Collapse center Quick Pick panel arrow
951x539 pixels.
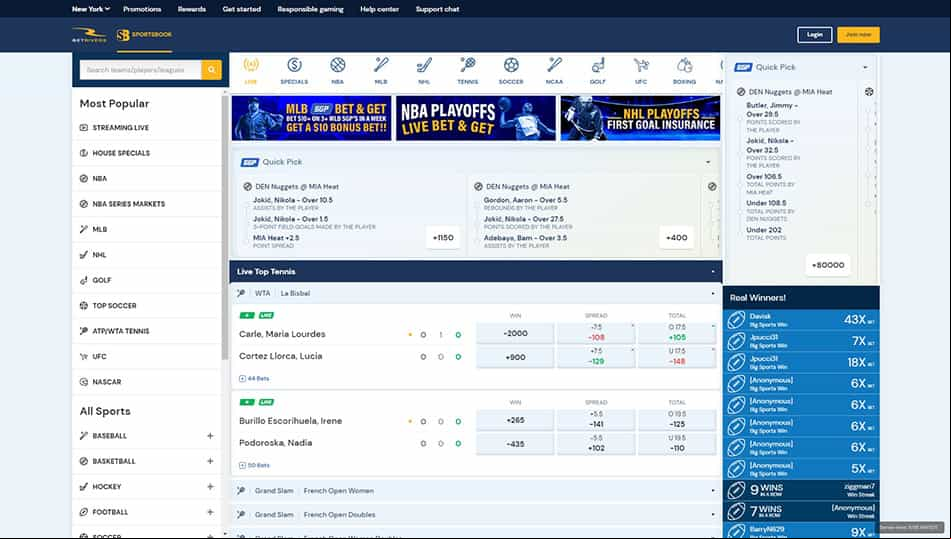708,162
